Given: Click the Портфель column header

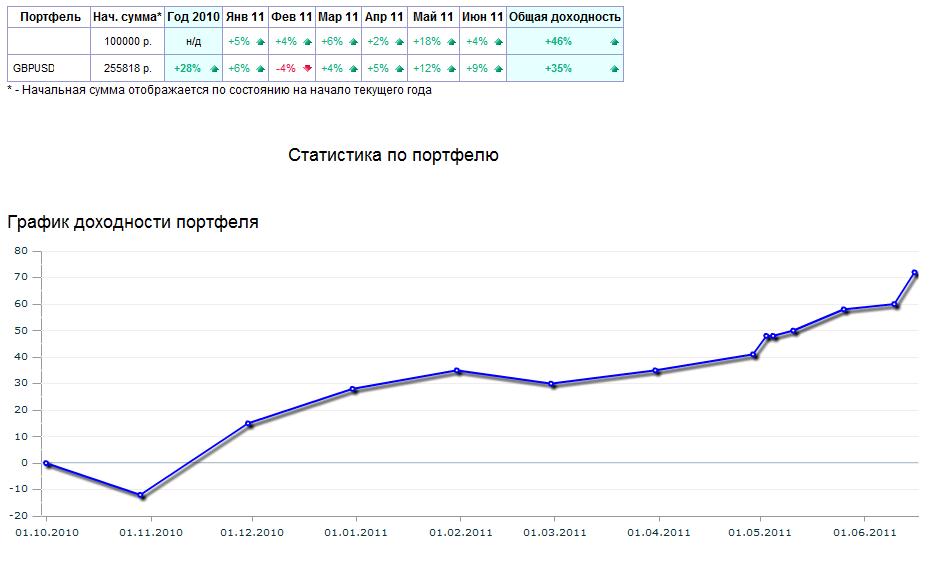Looking at the screenshot, I should pyautogui.click(x=50, y=17).
